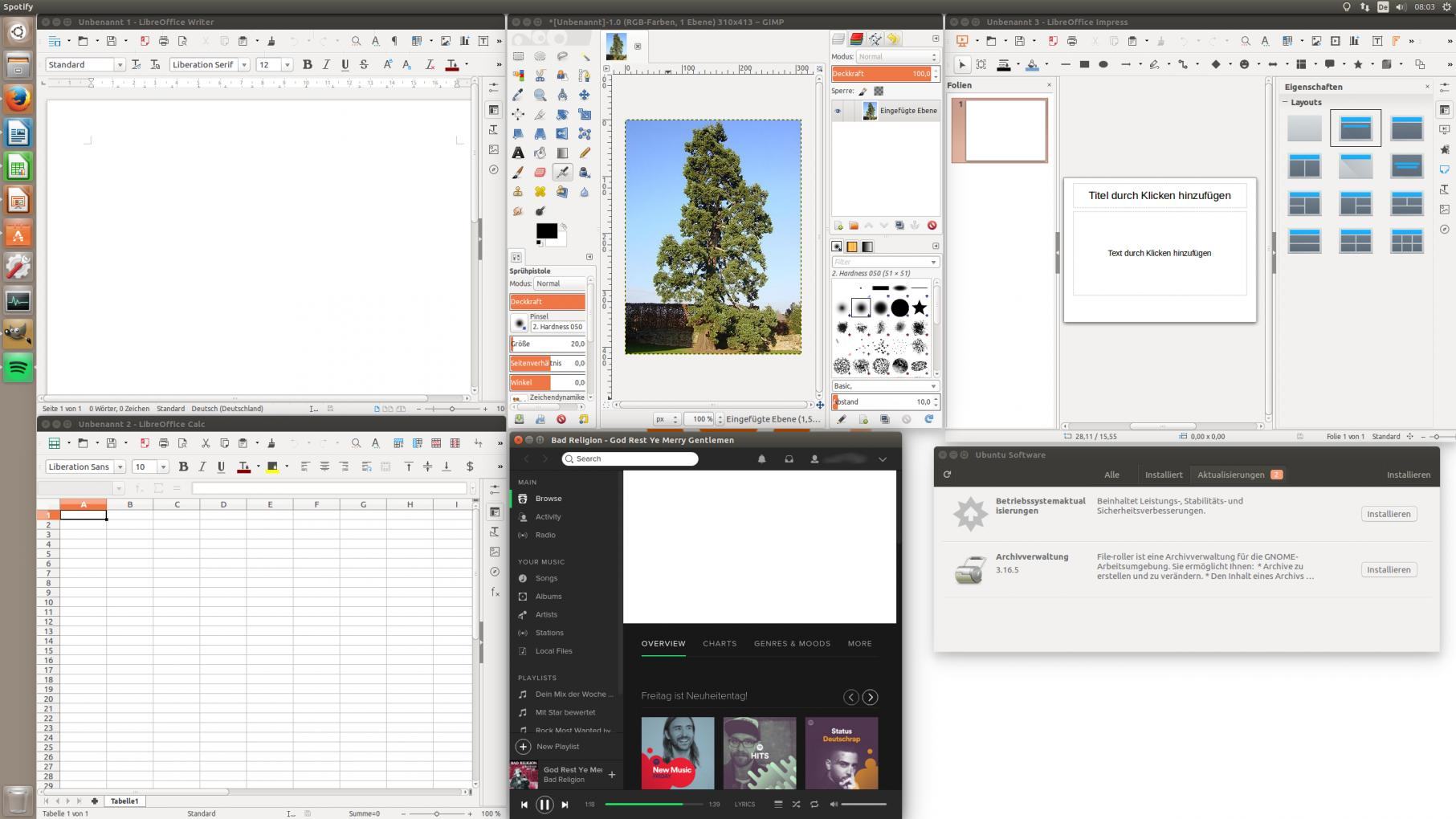Screen dimensions: 1456x819
Task: Create a new layer in GIMP's layers panel
Action: click(x=838, y=226)
